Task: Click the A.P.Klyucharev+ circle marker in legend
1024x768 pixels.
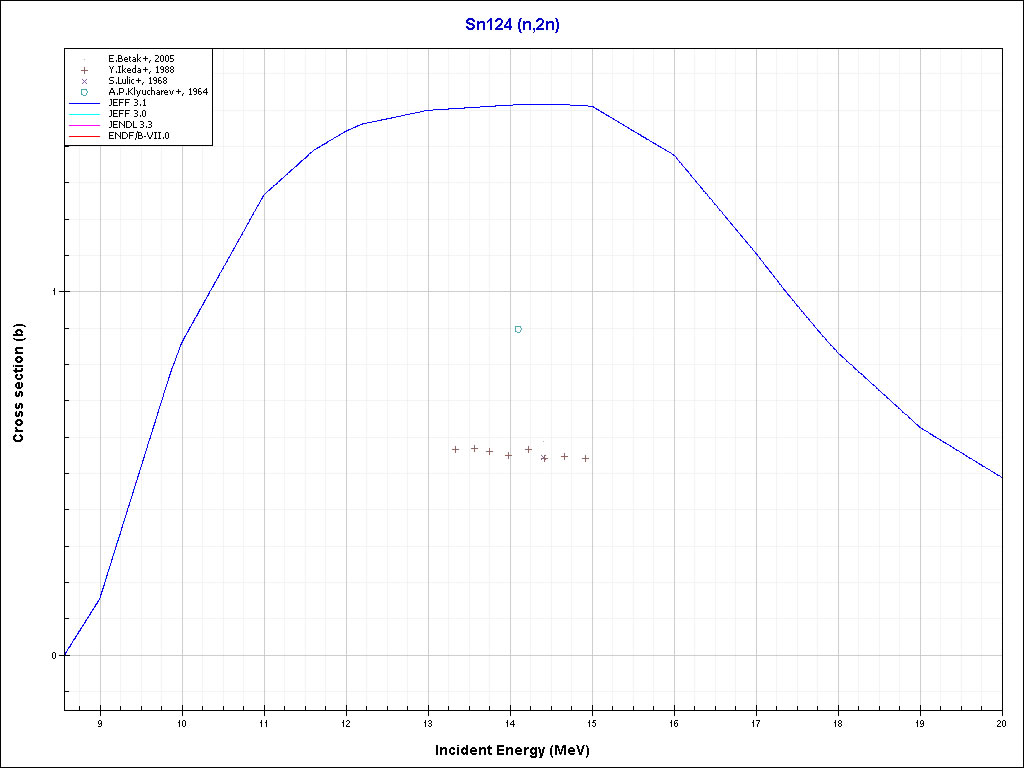Action: point(85,92)
